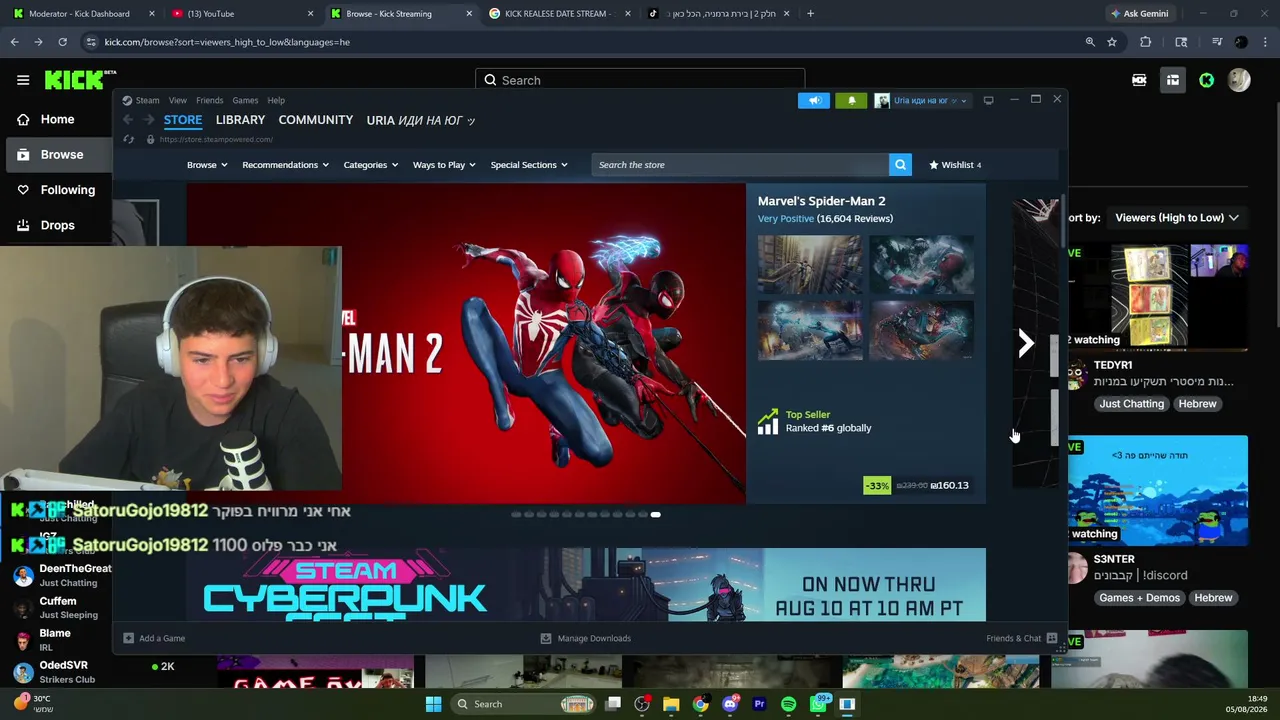Open Steam Wishlist button
The width and height of the screenshot is (1280, 720).
pos(955,165)
